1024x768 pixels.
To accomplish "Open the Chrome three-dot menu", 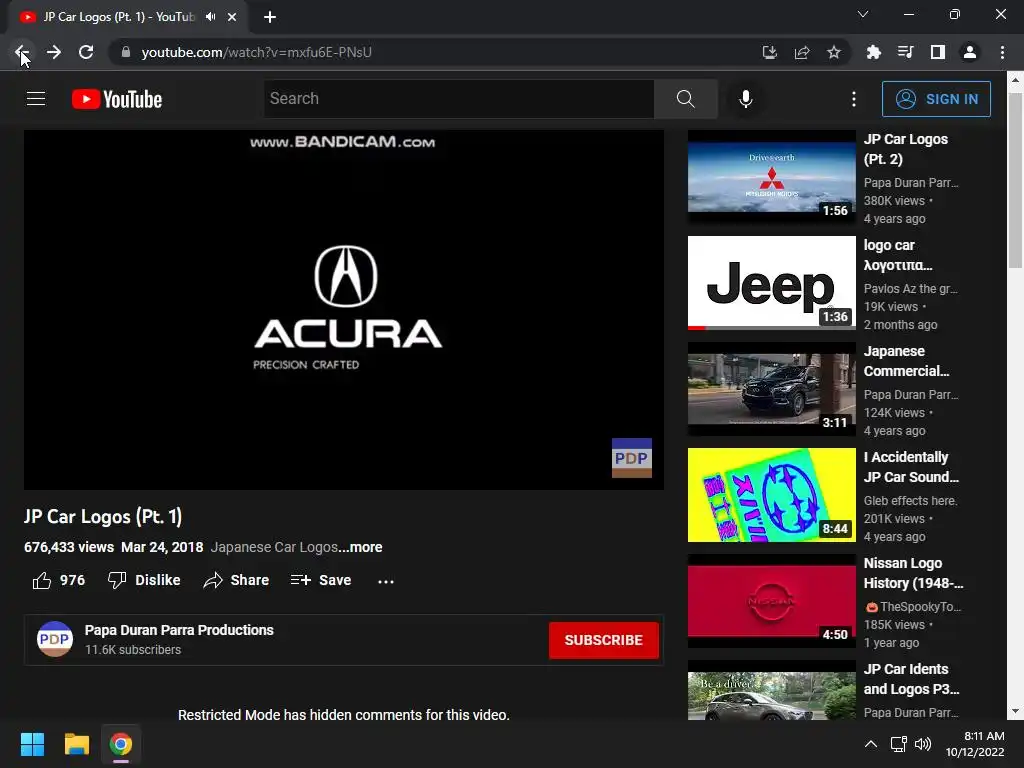I will click(x=1002, y=52).
